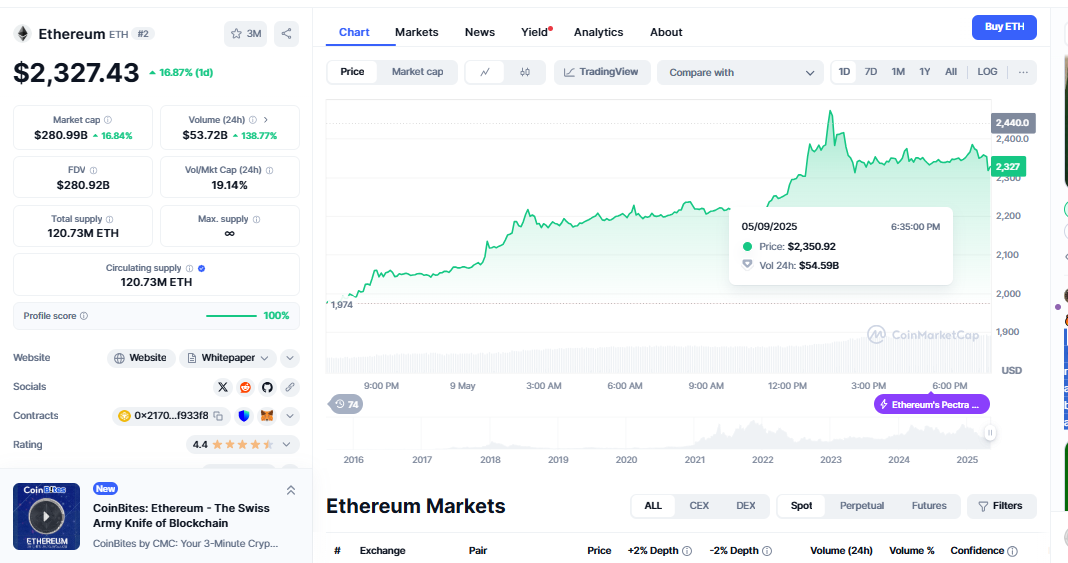Show Volume (24h) info icon
The image size is (1068, 563).
(253, 120)
